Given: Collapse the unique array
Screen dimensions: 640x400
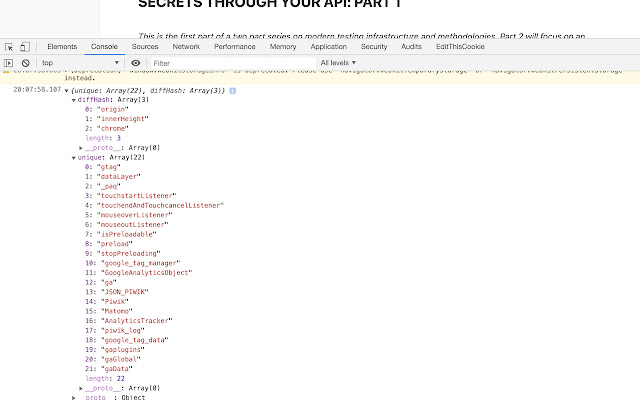Looking at the screenshot, I should (x=73, y=158).
